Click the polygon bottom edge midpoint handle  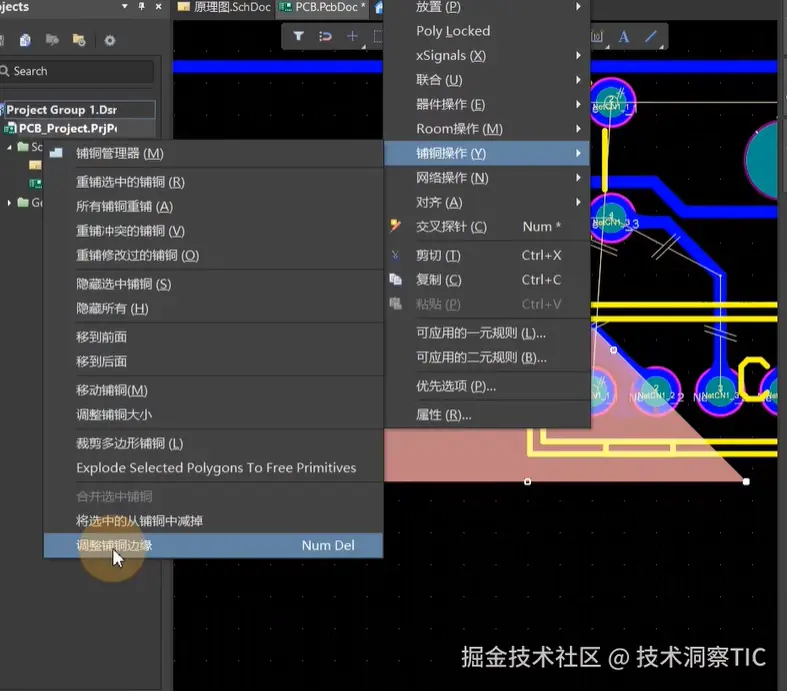coord(528,482)
